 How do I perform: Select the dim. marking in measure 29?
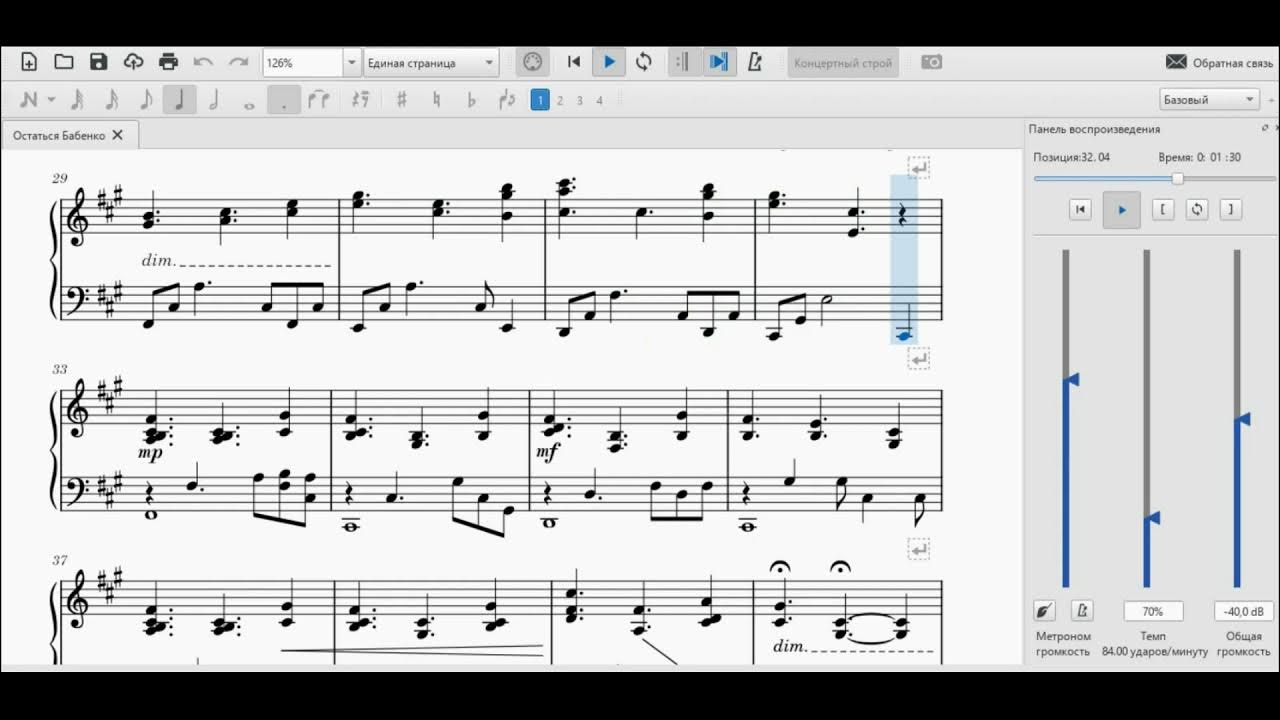(x=159, y=260)
